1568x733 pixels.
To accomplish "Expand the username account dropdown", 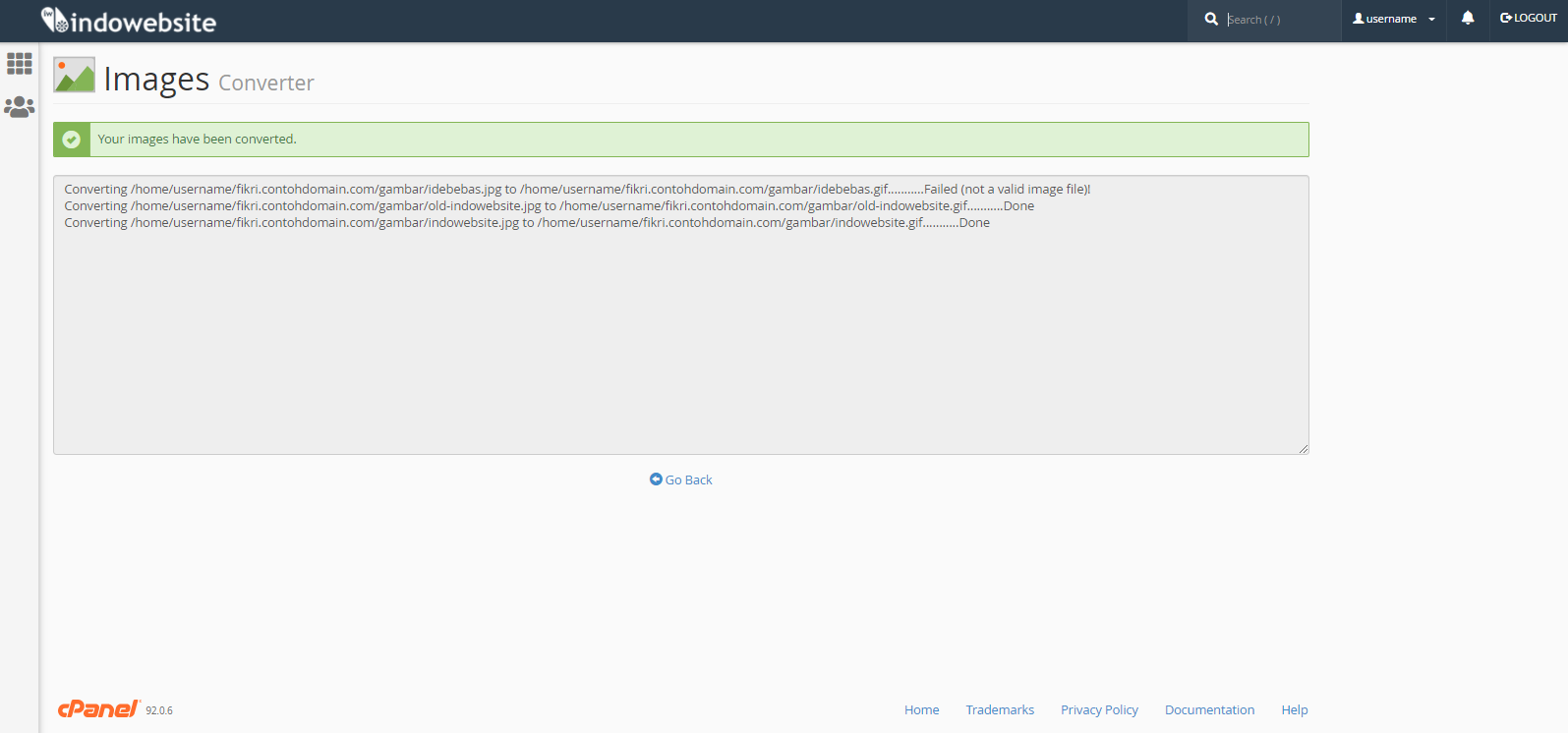I will click(1393, 19).
